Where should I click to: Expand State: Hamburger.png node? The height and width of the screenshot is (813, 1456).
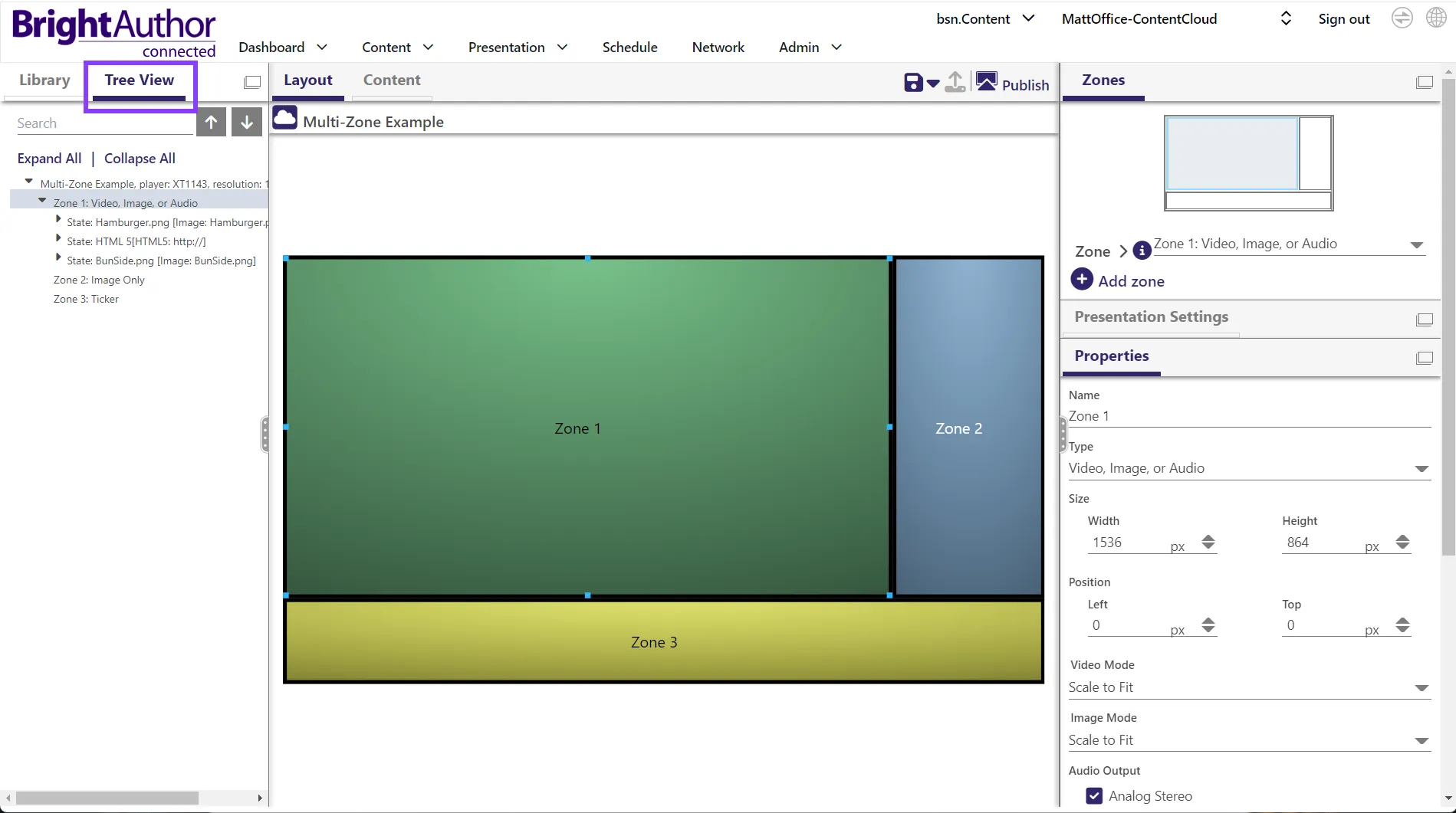58,219
